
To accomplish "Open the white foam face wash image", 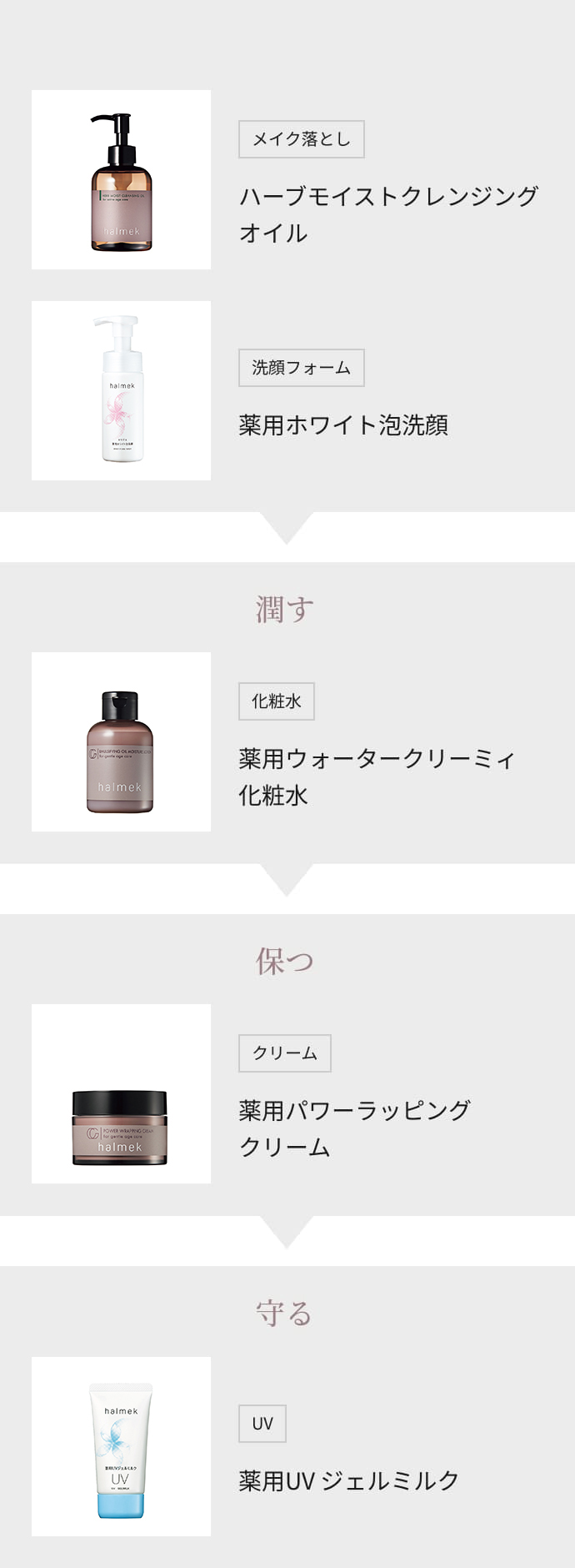I will (121, 390).
